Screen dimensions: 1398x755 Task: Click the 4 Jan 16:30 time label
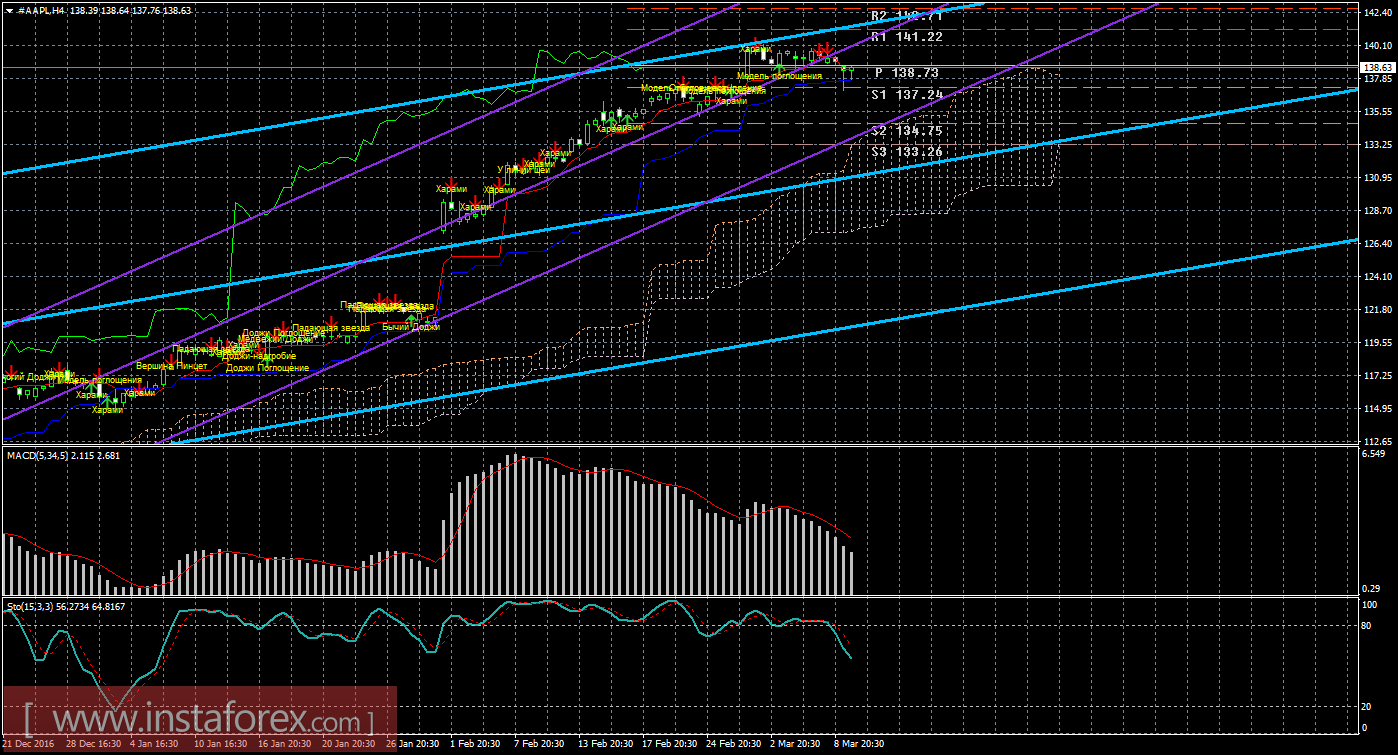click(153, 744)
